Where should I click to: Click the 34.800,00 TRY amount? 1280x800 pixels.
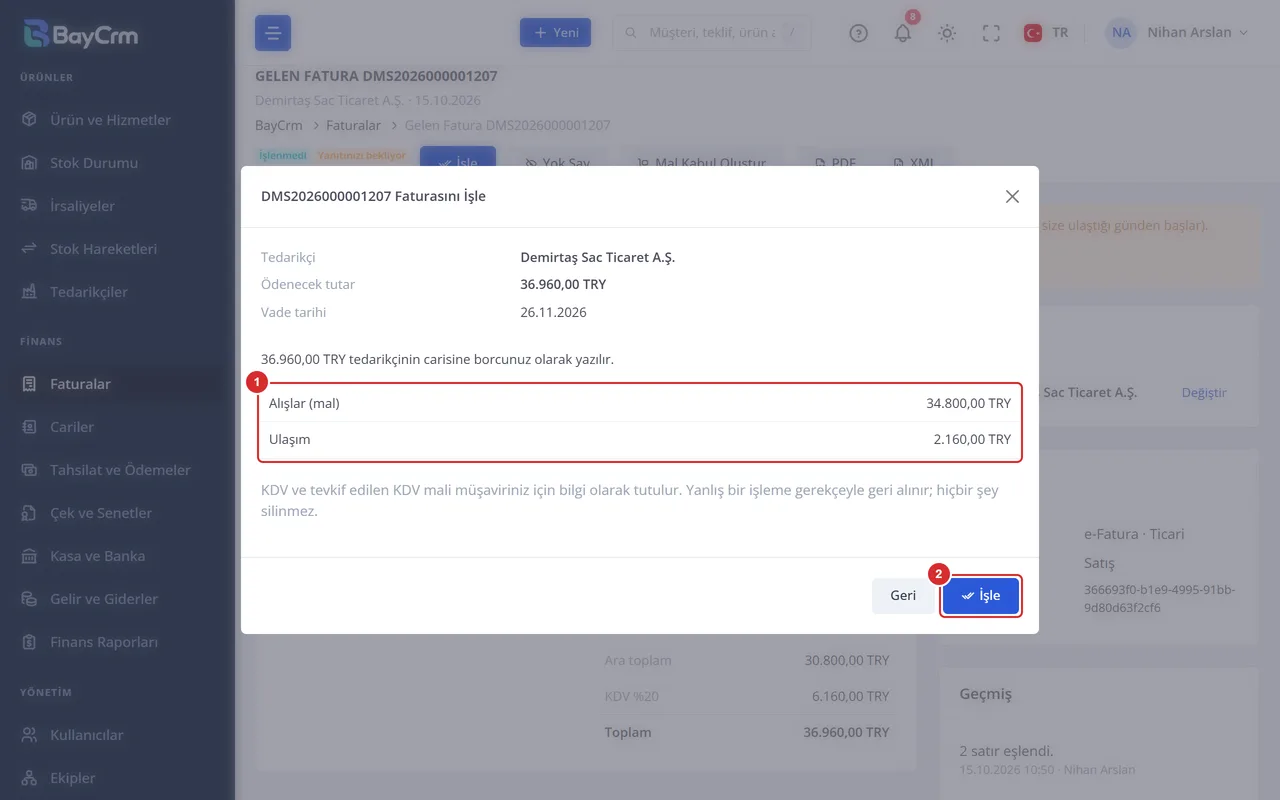[968, 403]
